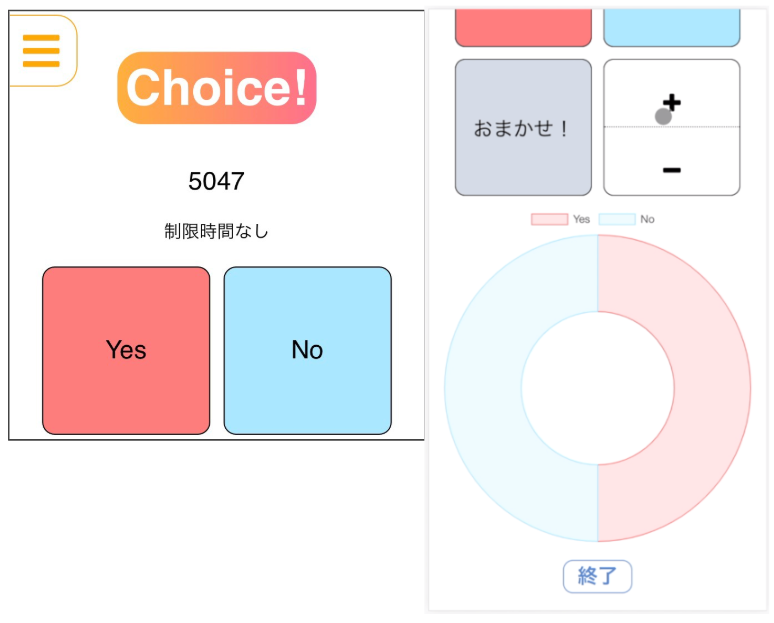This screenshot has height=623, width=774.
Task: Click the Choice! logo
Action: 217,88
